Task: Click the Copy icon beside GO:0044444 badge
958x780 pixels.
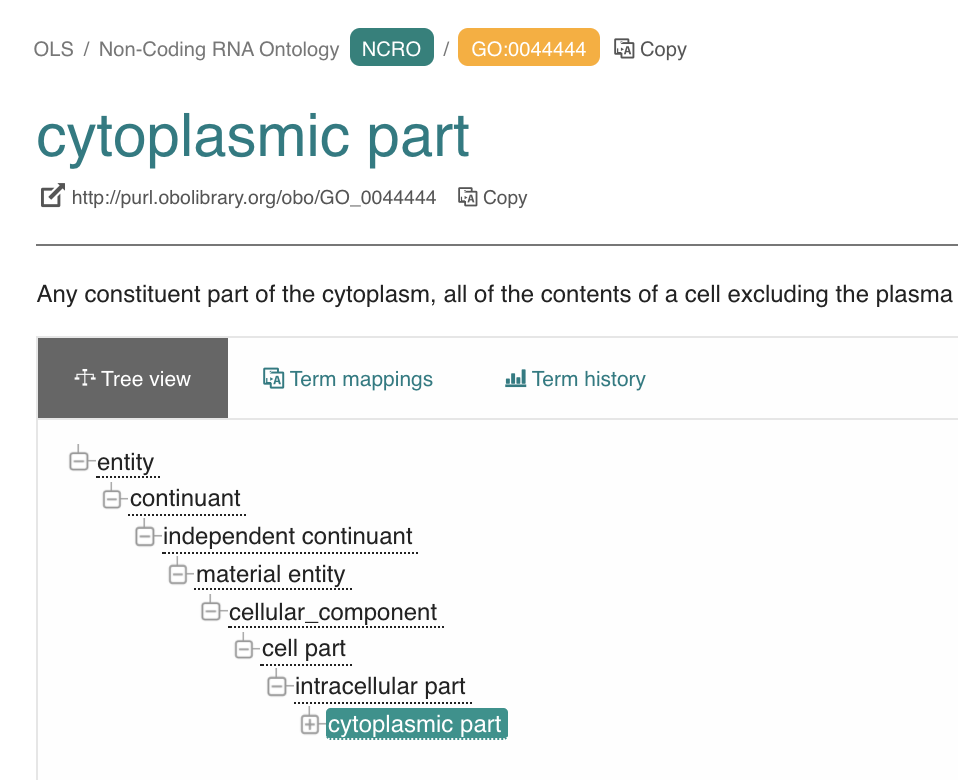Action: click(623, 48)
